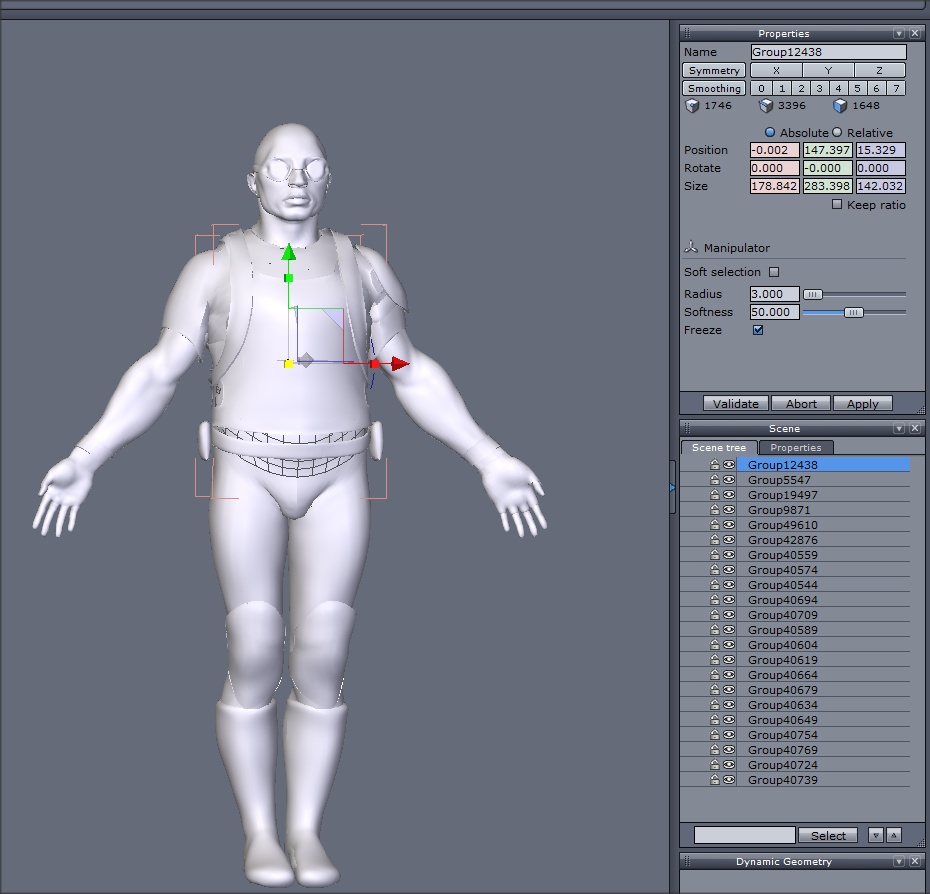930x894 pixels.
Task: Enable the Soft selection checkbox
Action: [774, 272]
